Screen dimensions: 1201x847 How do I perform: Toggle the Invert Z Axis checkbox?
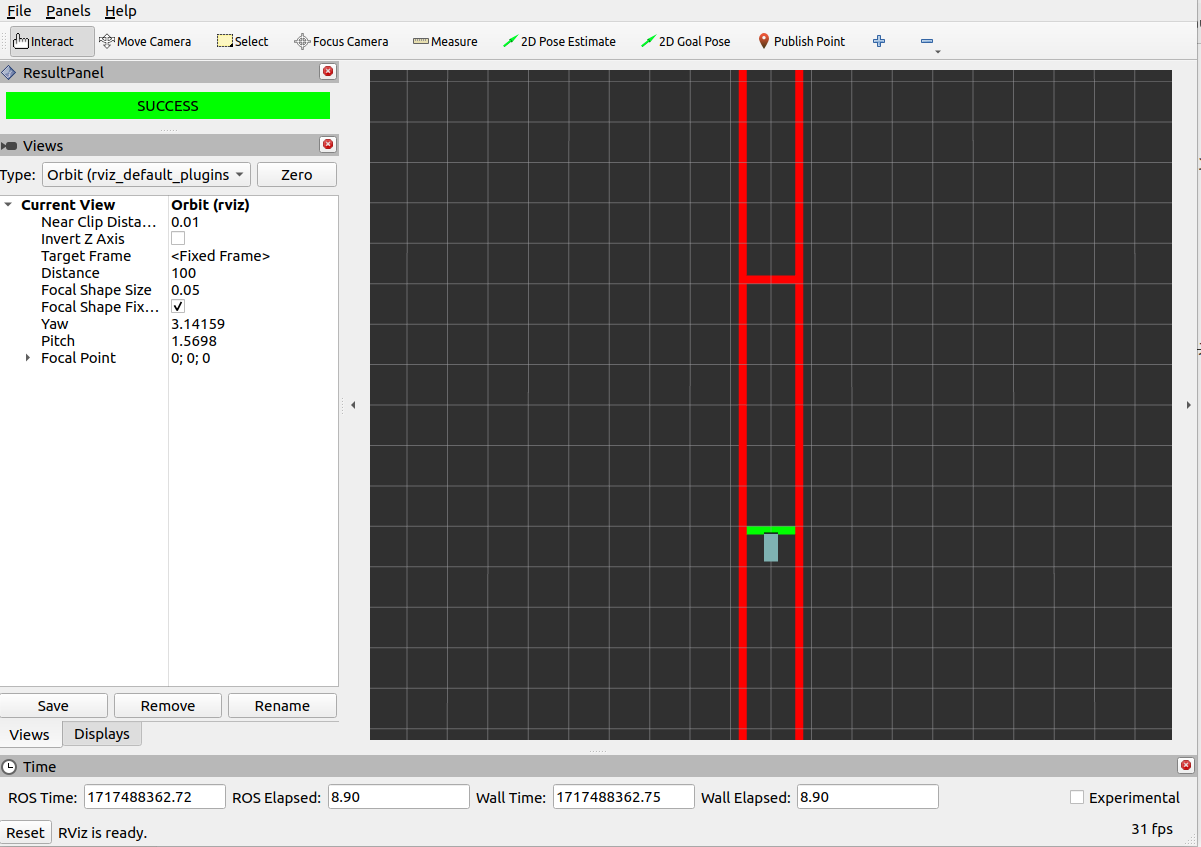(178, 239)
